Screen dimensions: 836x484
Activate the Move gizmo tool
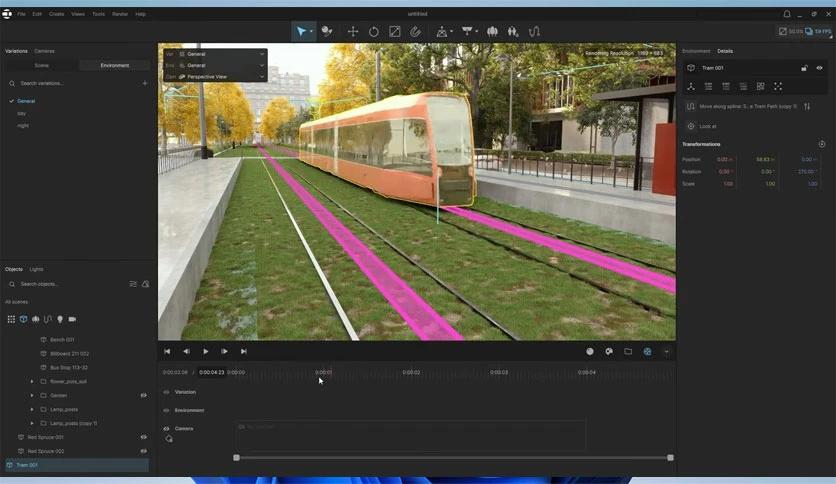click(353, 31)
